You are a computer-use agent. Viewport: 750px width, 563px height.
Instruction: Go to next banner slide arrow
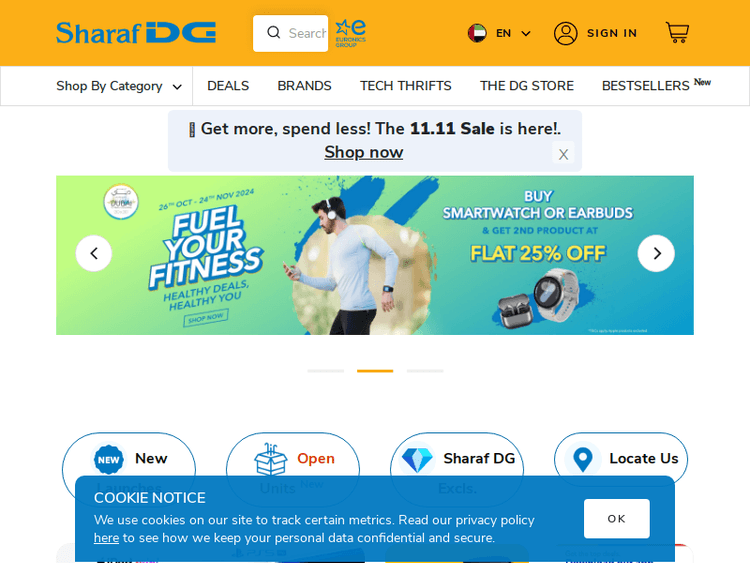656,253
